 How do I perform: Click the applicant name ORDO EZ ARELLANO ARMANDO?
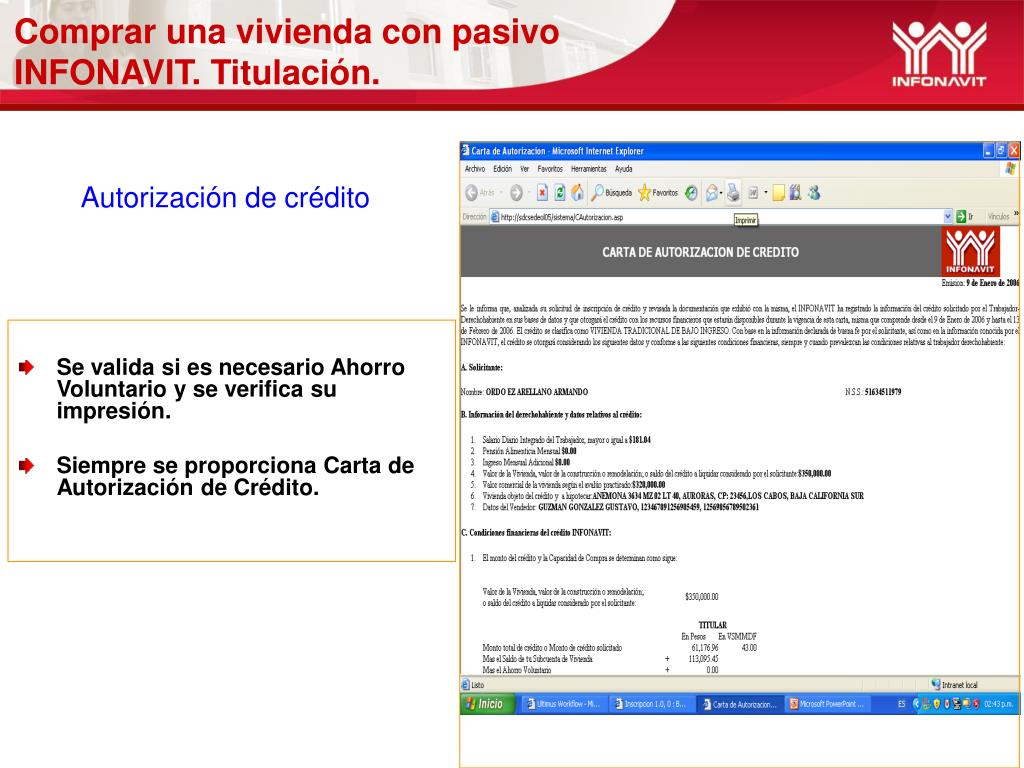pos(537,392)
